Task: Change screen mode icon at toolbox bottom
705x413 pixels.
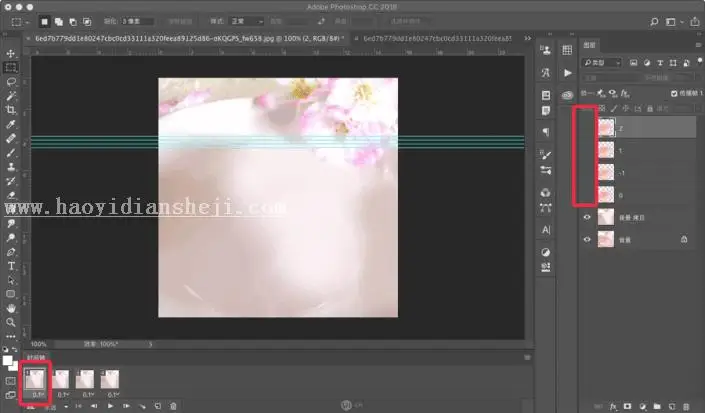Action: [10, 395]
